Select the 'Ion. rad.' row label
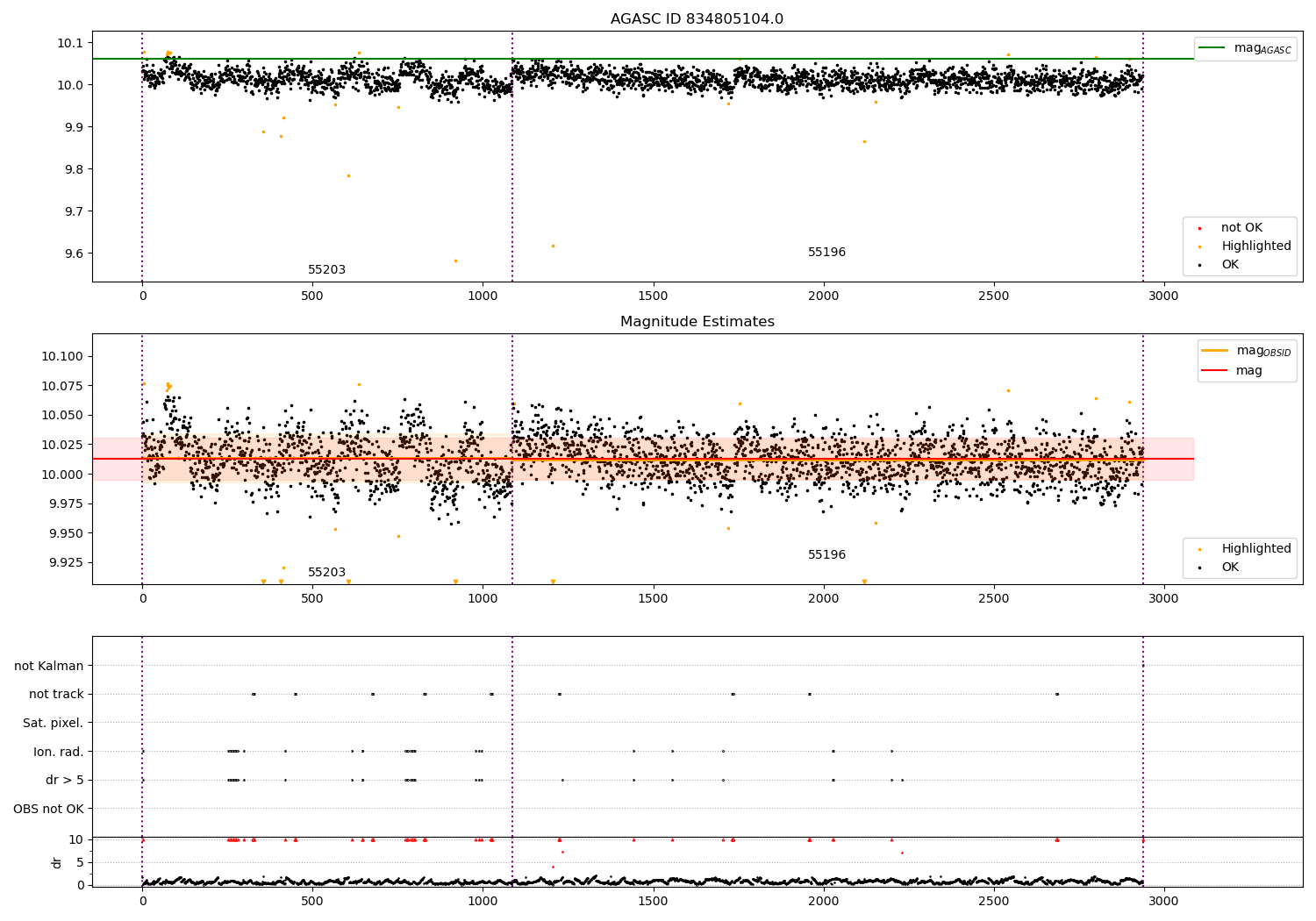 tap(59, 753)
